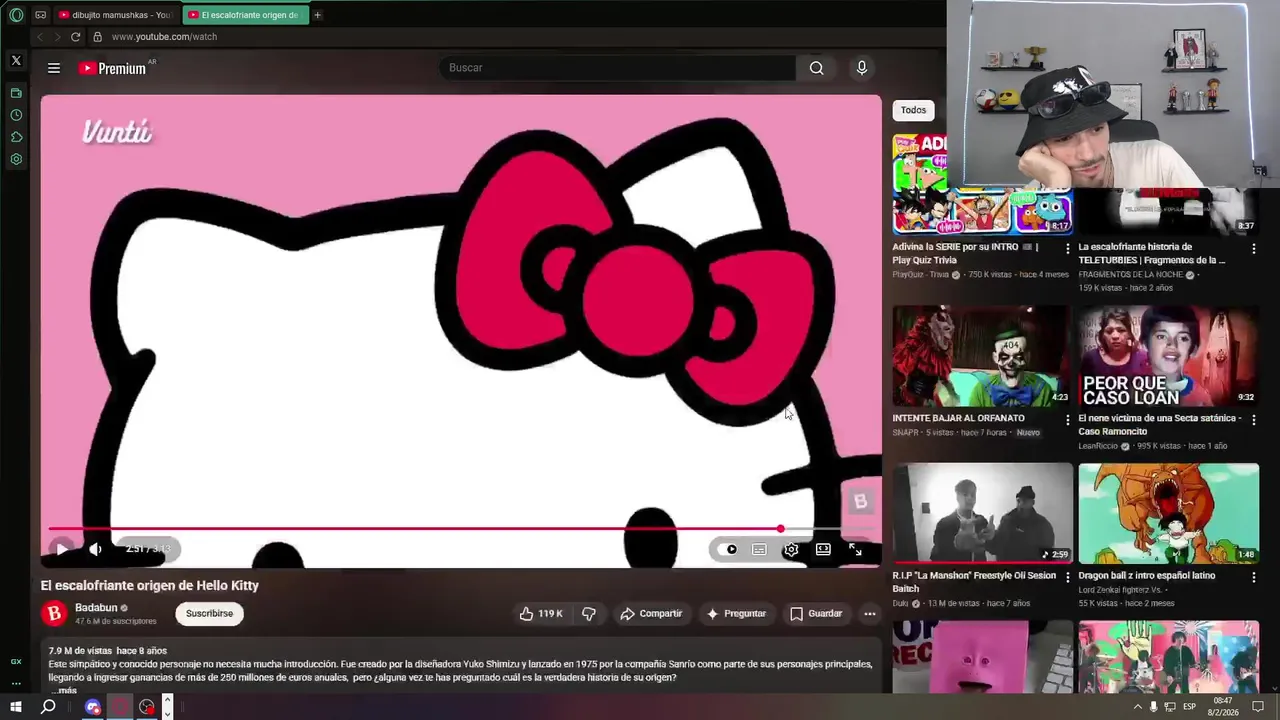Click the ESP language indicator
1280x720 pixels.
1189,707
